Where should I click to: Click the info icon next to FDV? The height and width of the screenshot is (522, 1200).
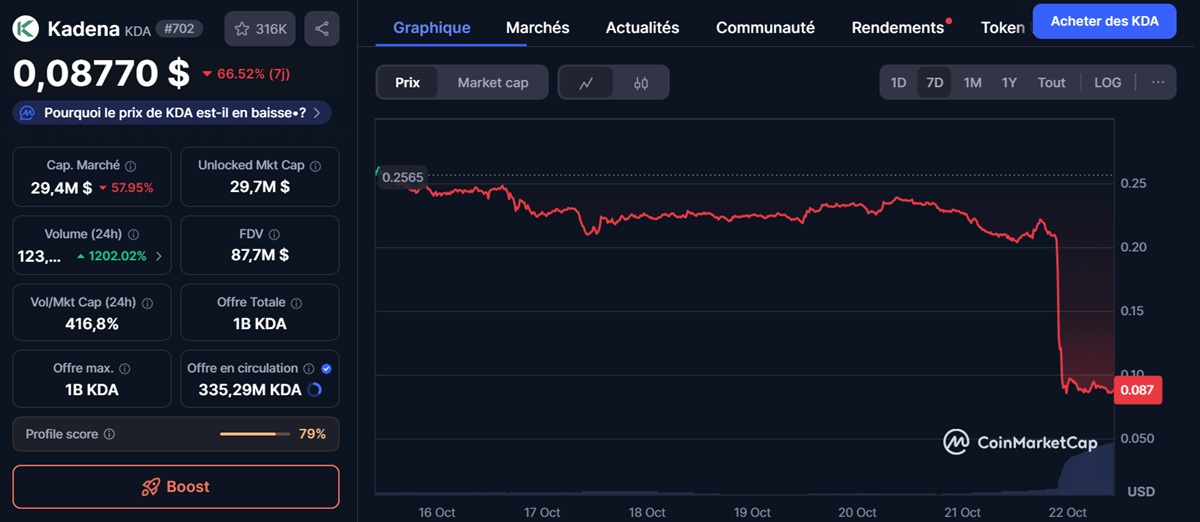274,234
